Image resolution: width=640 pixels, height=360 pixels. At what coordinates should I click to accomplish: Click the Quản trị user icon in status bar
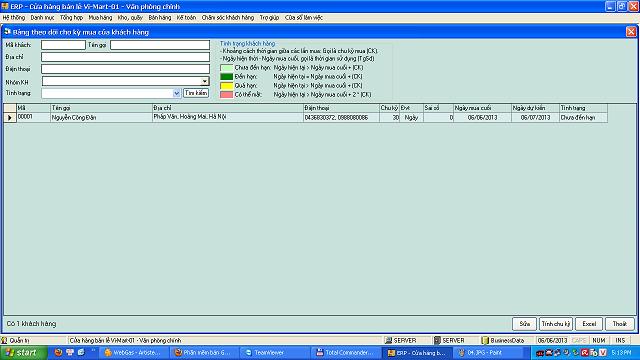click(4, 340)
